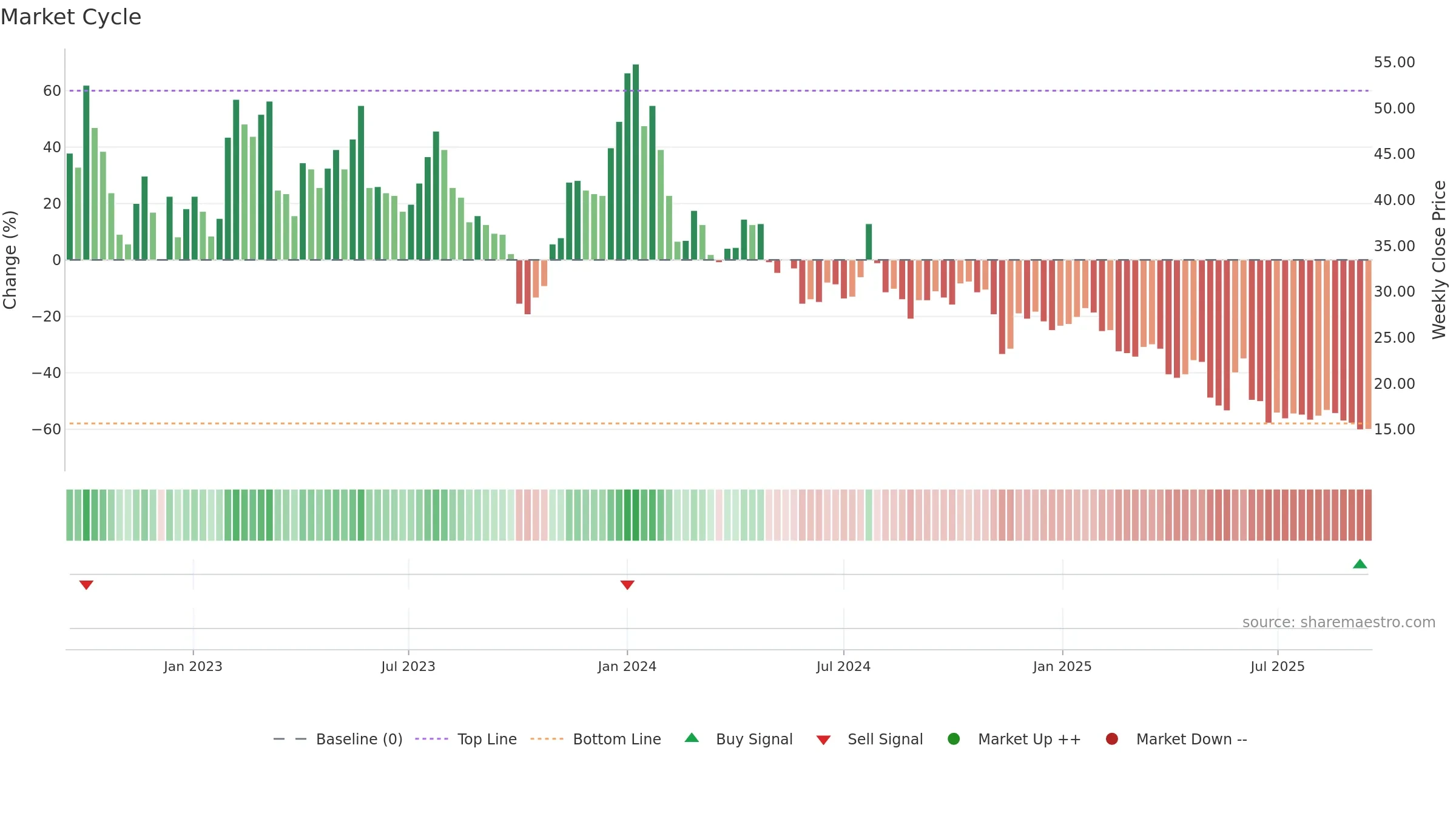Click the purple dotted top line
The width and height of the screenshot is (1456, 819).
click(719, 90)
